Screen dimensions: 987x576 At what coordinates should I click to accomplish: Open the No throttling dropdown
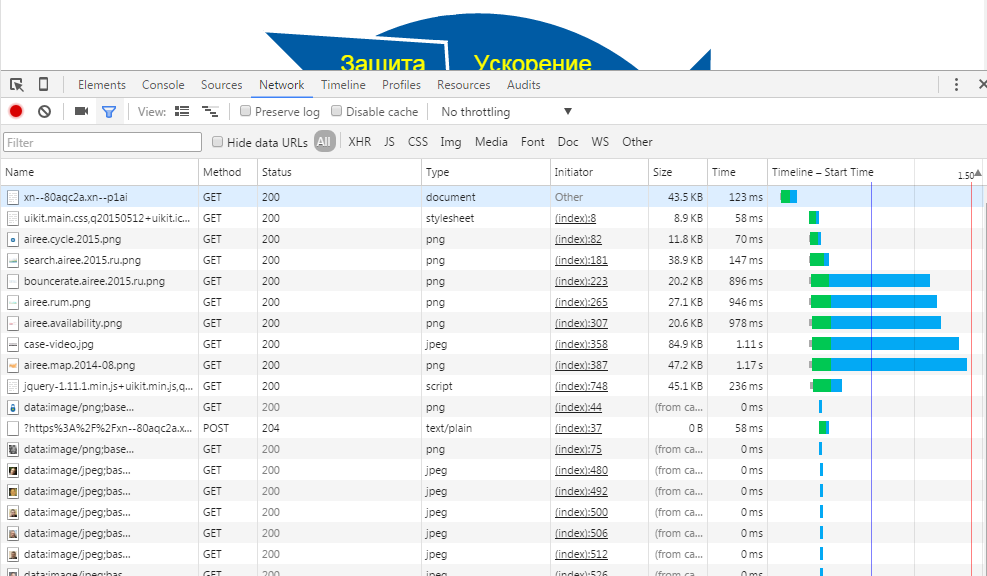(x=505, y=112)
